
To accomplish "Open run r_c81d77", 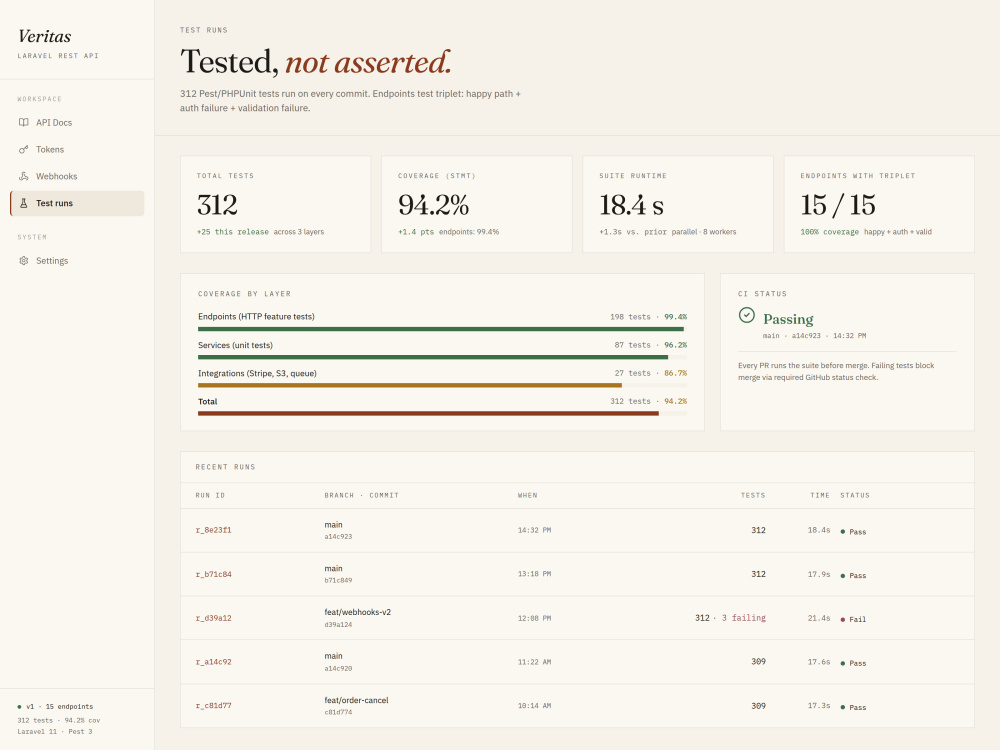I will pos(214,705).
